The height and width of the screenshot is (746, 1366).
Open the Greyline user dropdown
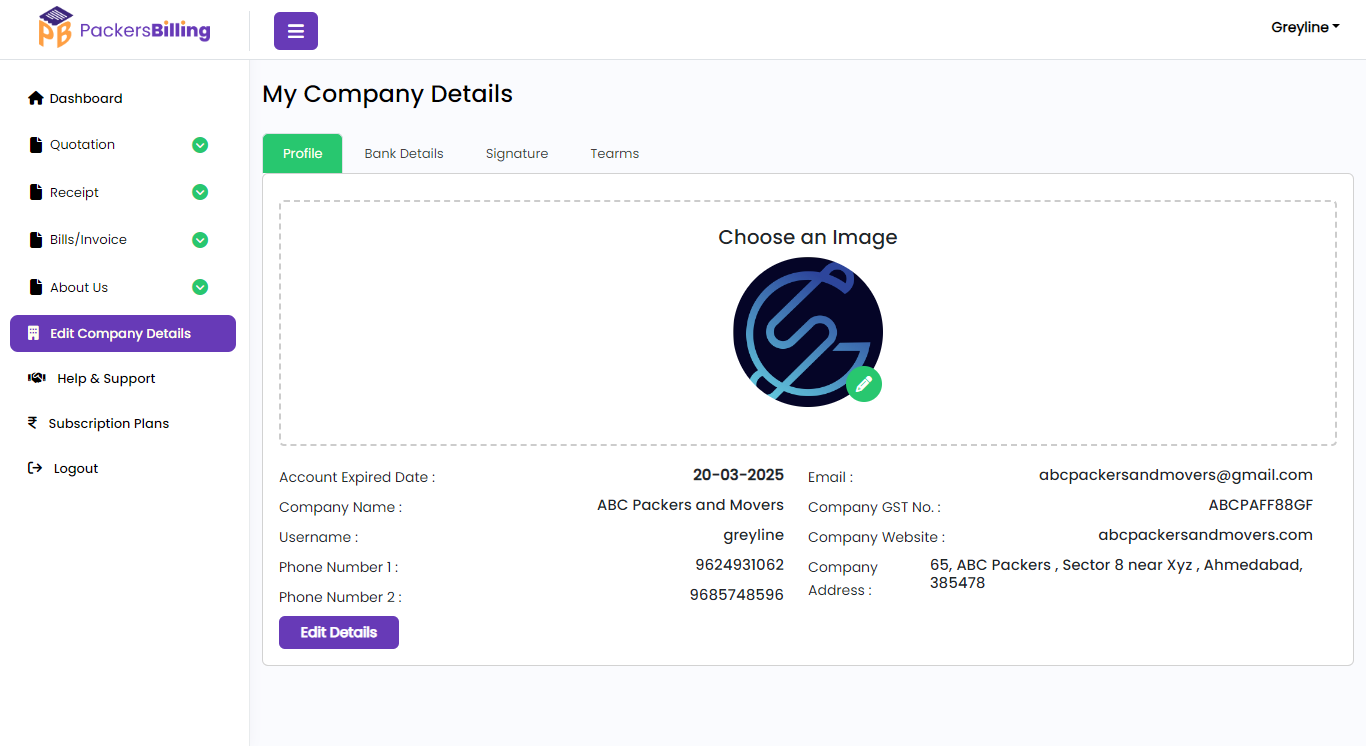click(1304, 28)
